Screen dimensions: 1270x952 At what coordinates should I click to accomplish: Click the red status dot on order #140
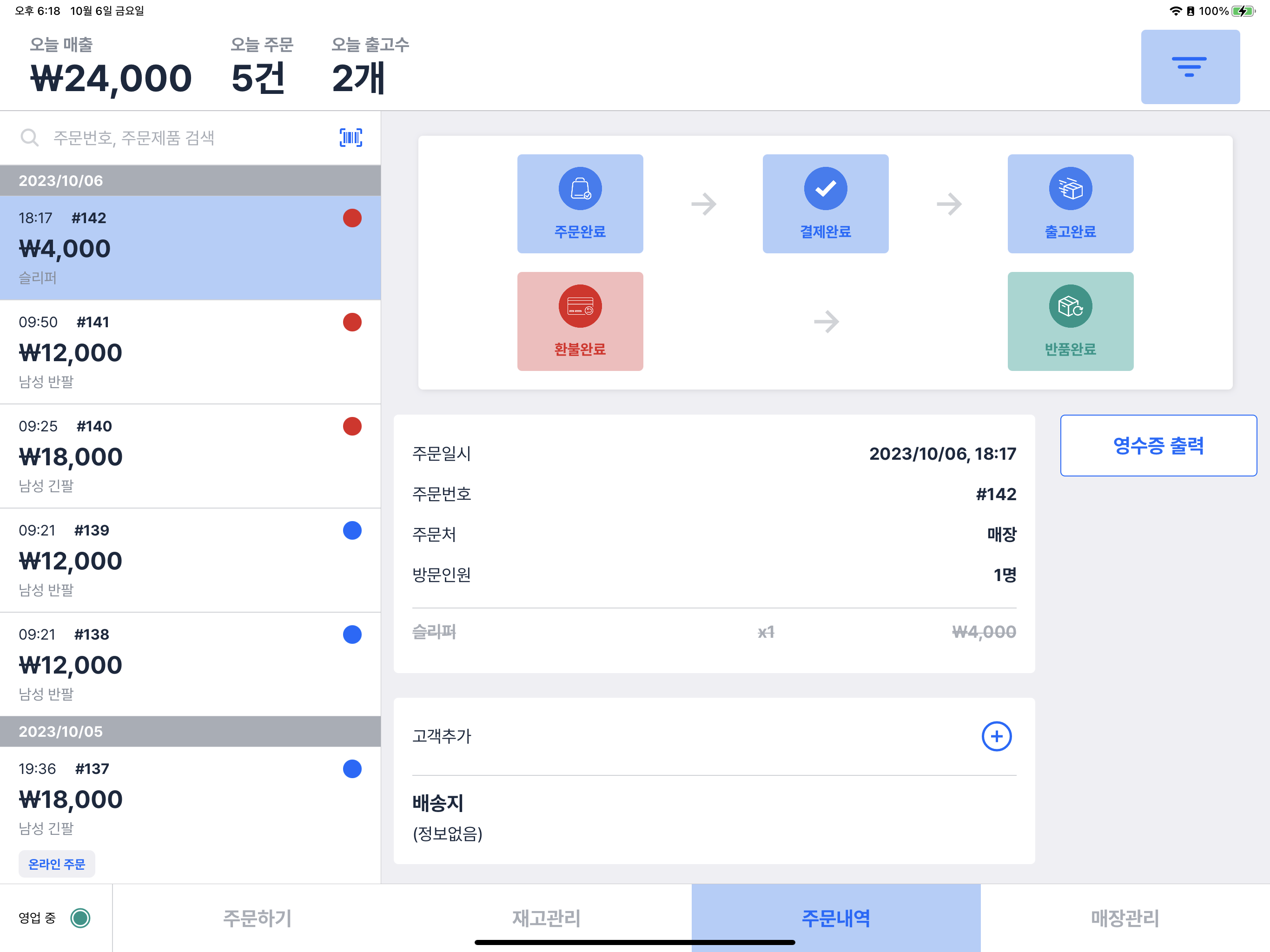[352, 426]
